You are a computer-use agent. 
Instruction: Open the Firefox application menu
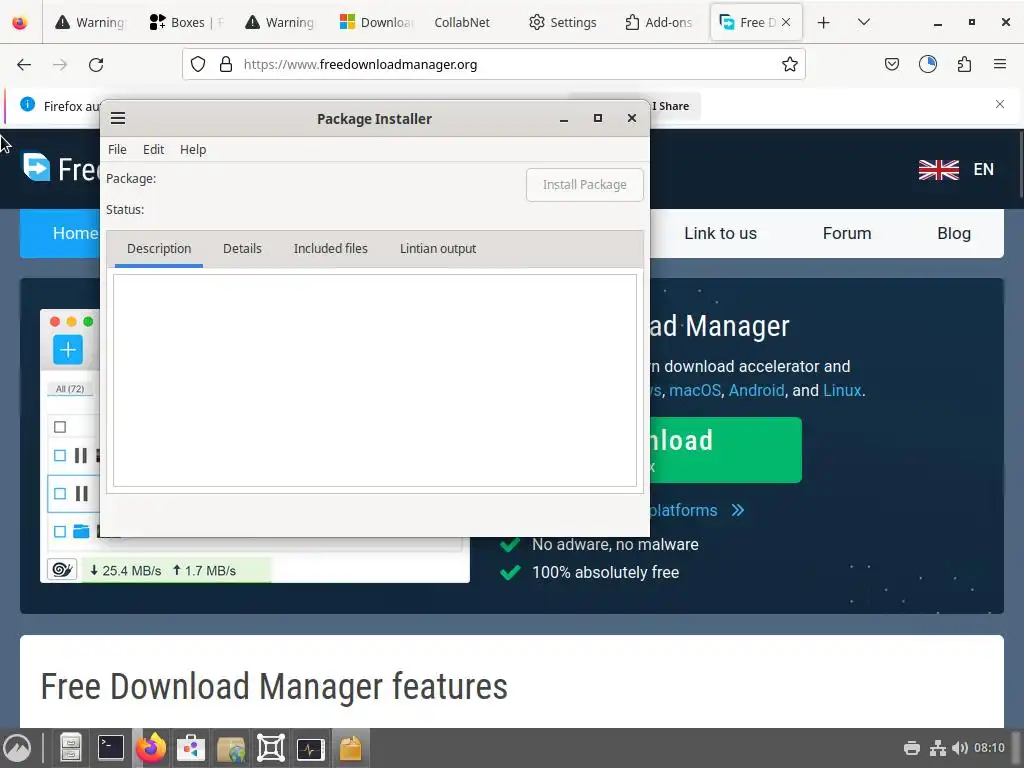[x=999, y=64]
